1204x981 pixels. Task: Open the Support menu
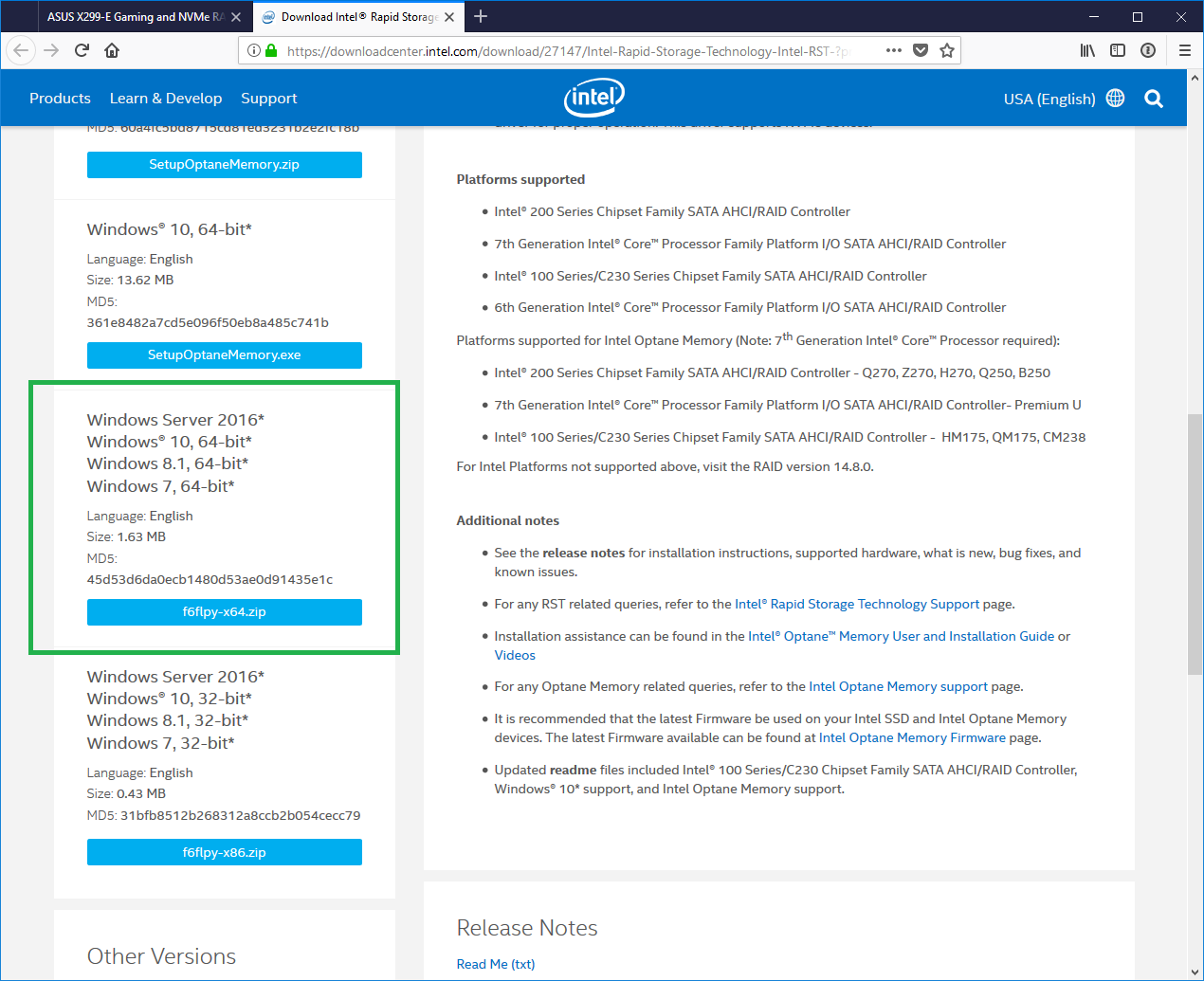[269, 99]
